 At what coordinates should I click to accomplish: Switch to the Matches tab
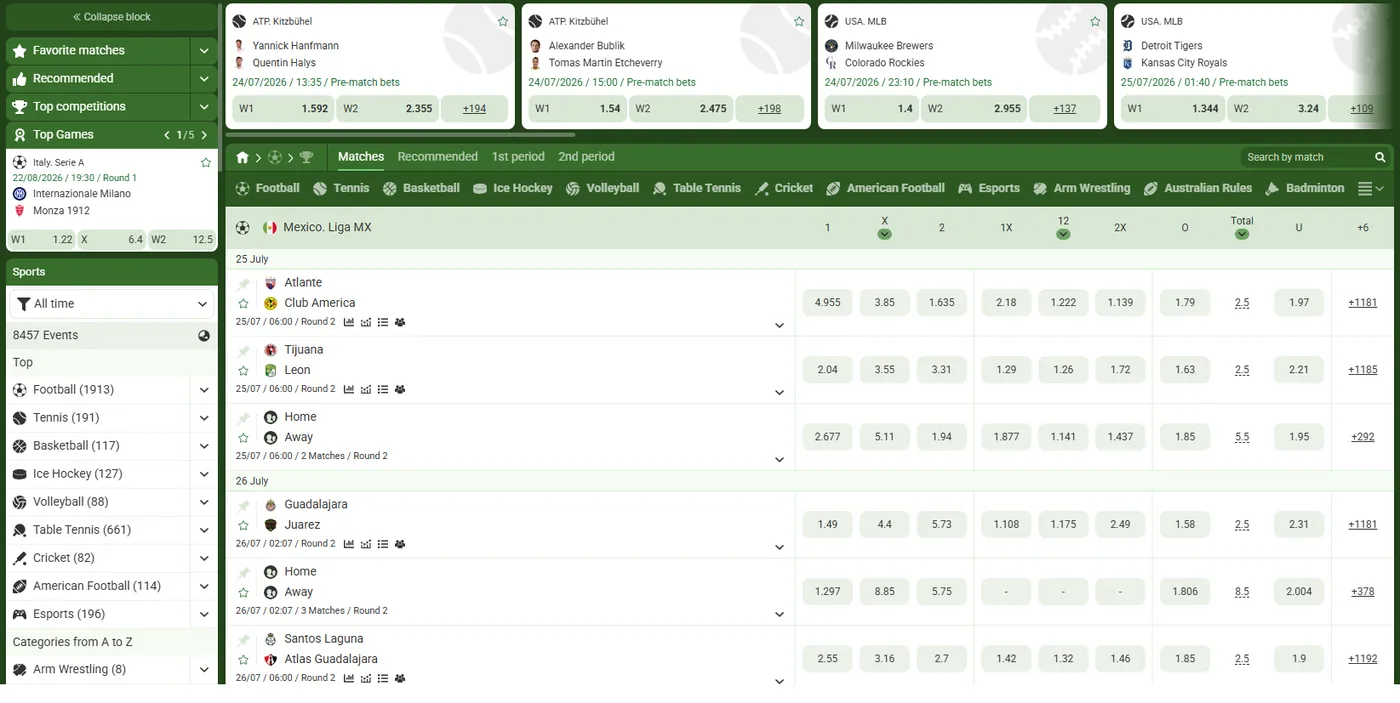pyautogui.click(x=361, y=157)
